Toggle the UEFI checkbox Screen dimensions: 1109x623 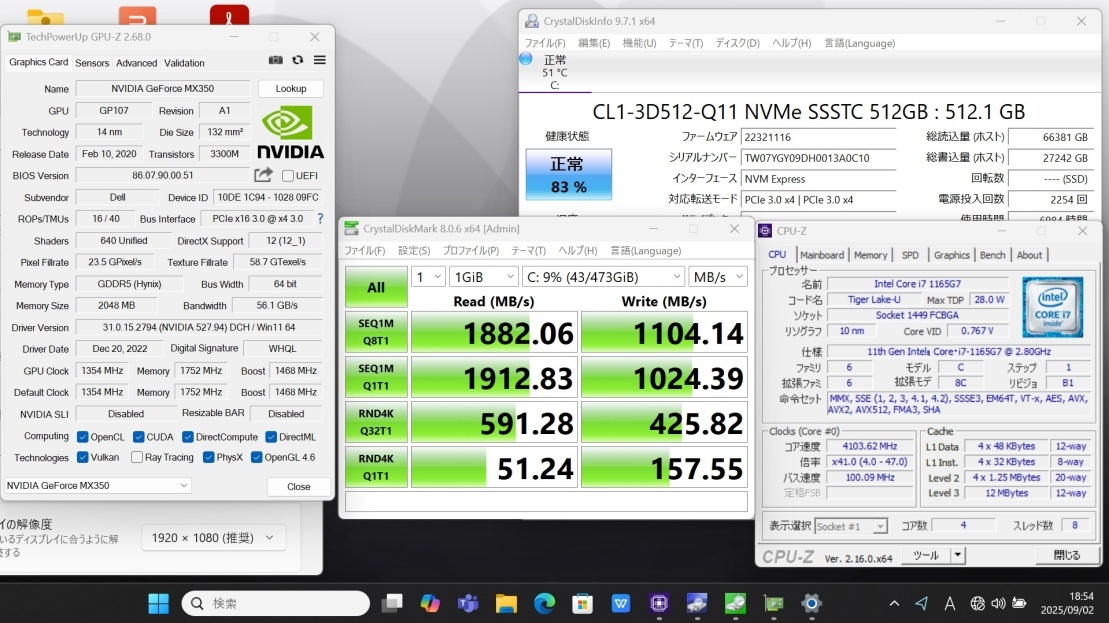coord(288,176)
